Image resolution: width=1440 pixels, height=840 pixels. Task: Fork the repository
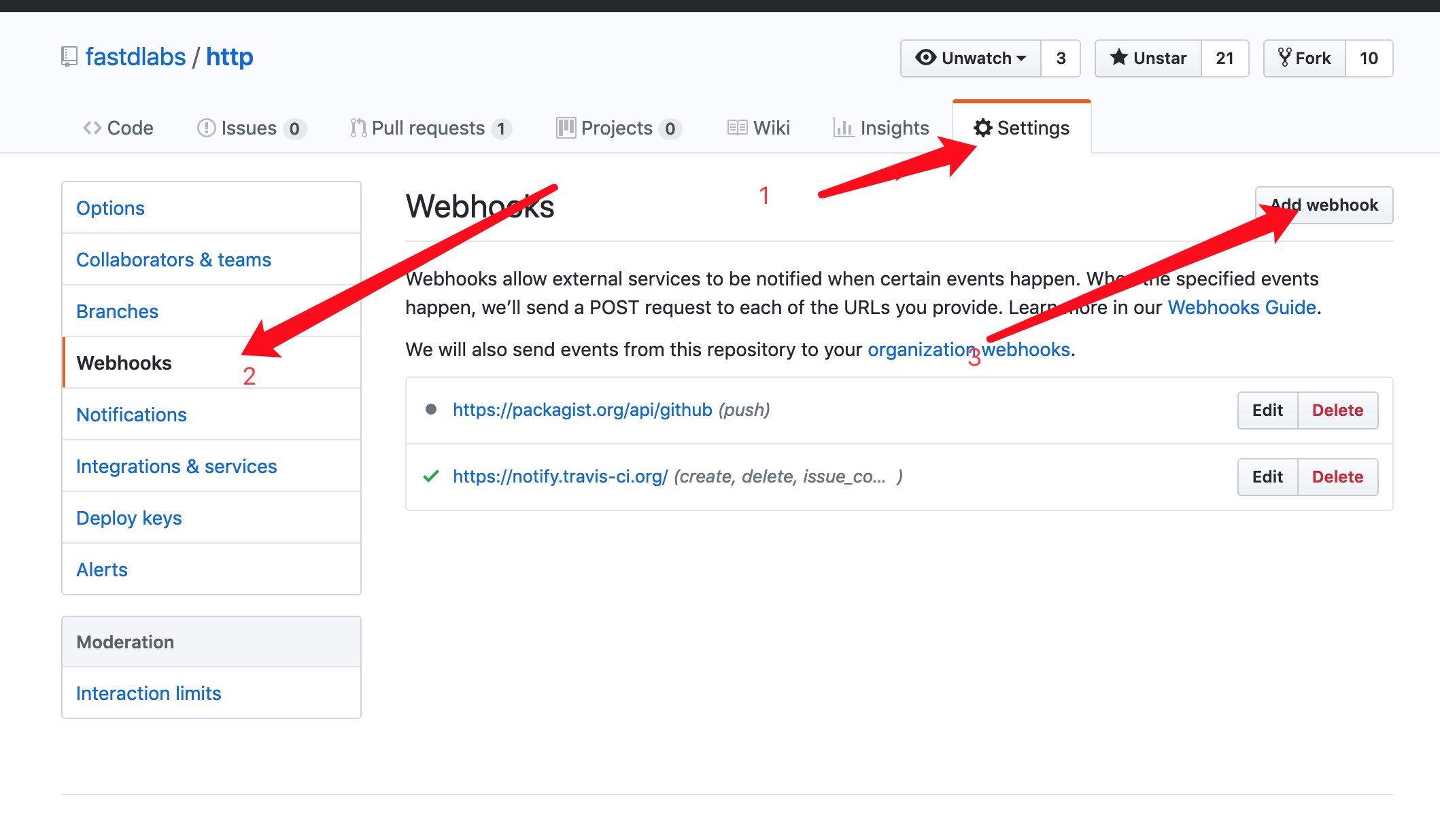(x=1304, y=58)
